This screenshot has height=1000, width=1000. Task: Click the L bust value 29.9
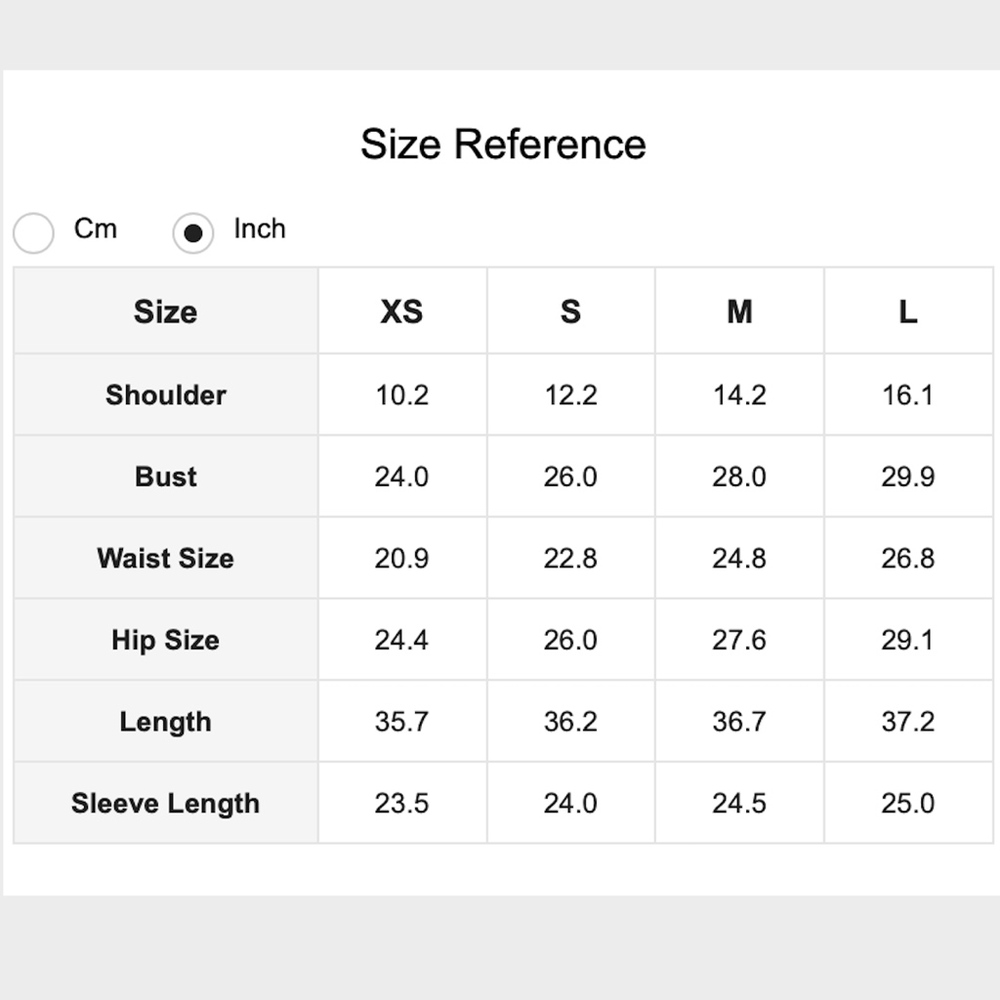tap(908, 477)
